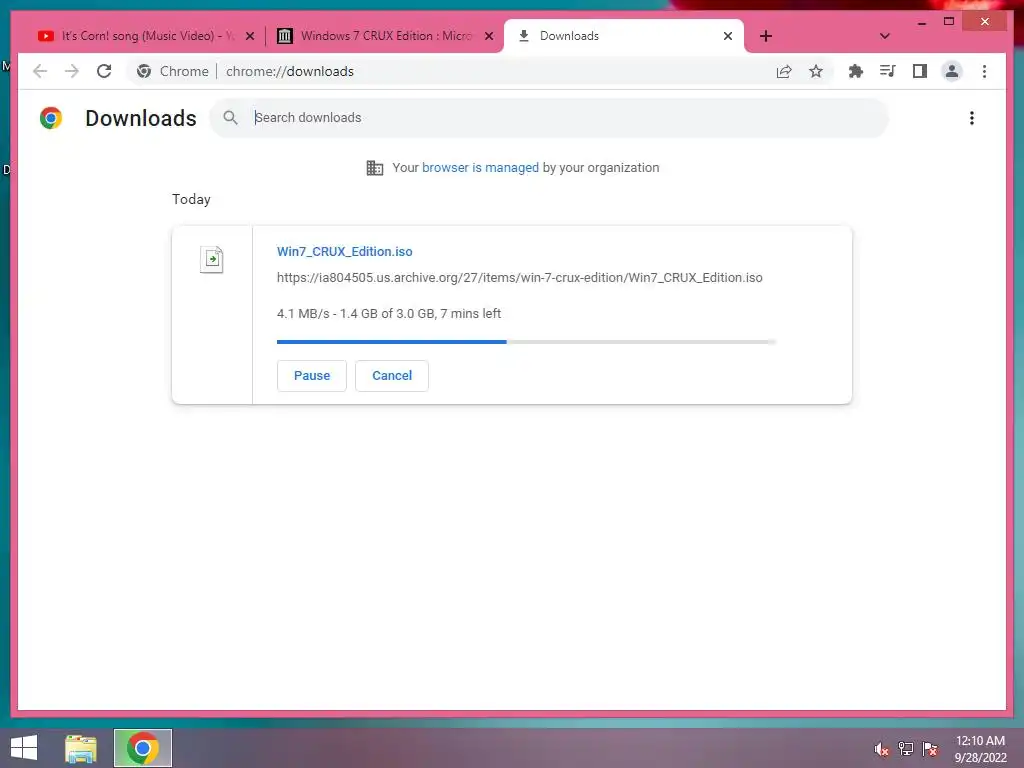1024x768 pixels.
Task: Expand the tab search chevron
Action: [884, 36]
